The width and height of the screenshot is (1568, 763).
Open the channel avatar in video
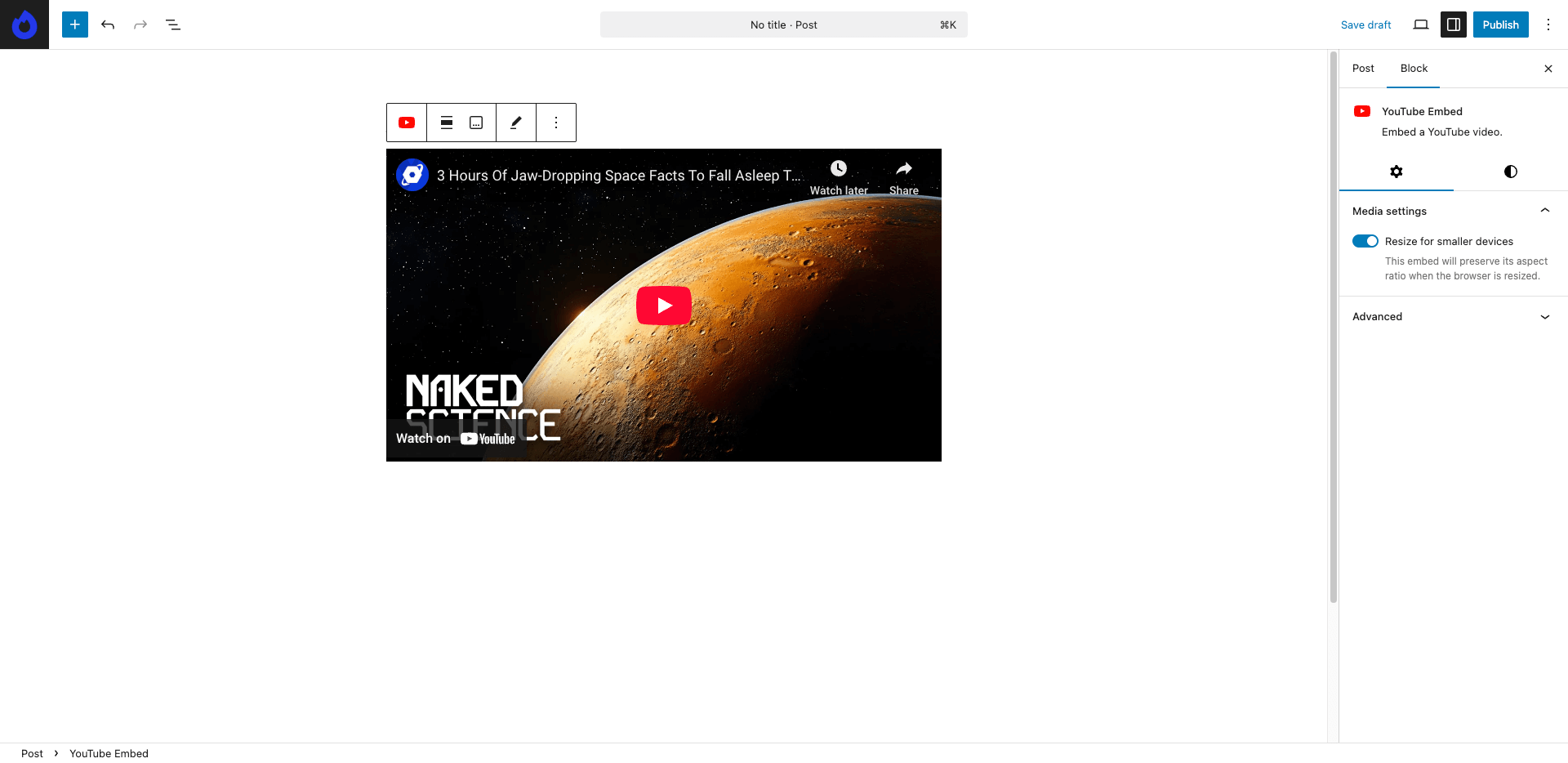pos(412,175)
